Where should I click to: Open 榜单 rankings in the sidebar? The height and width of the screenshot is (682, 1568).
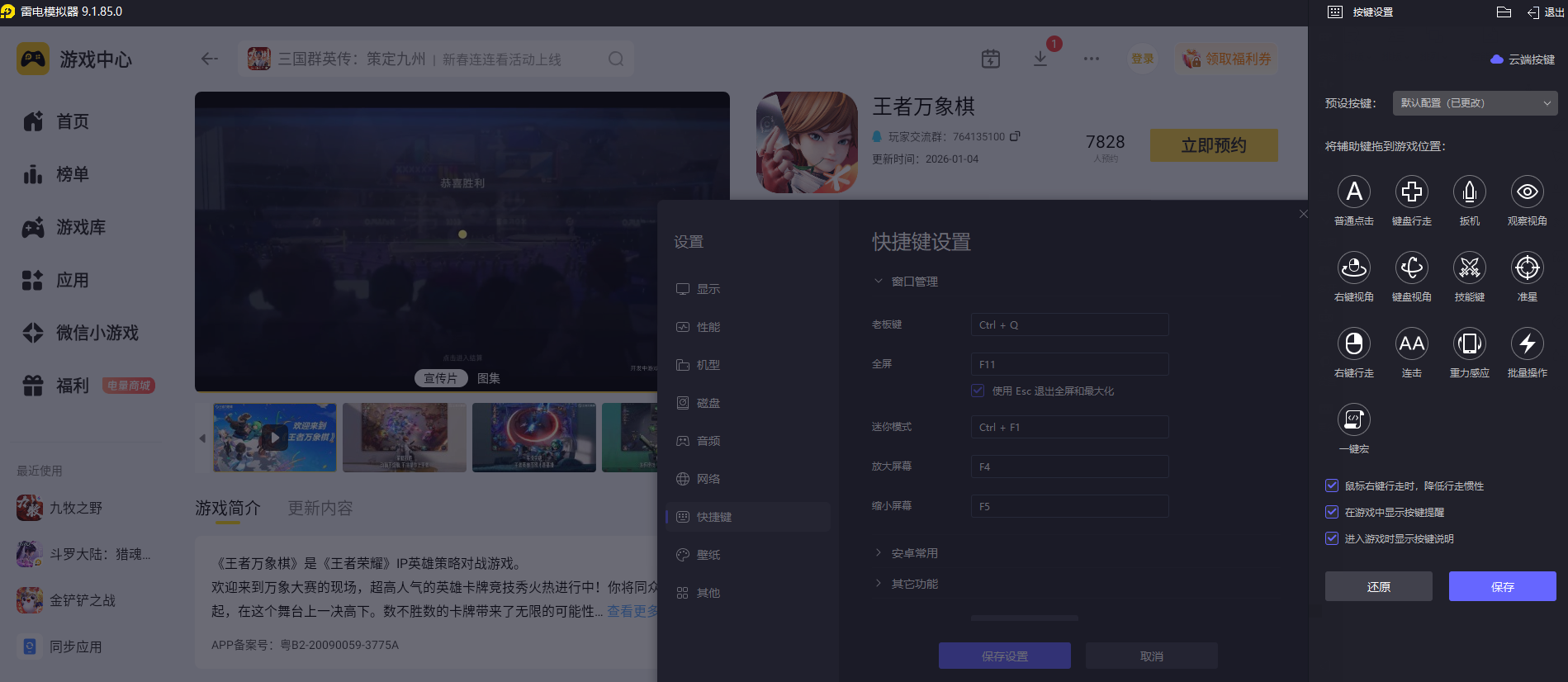56,174
